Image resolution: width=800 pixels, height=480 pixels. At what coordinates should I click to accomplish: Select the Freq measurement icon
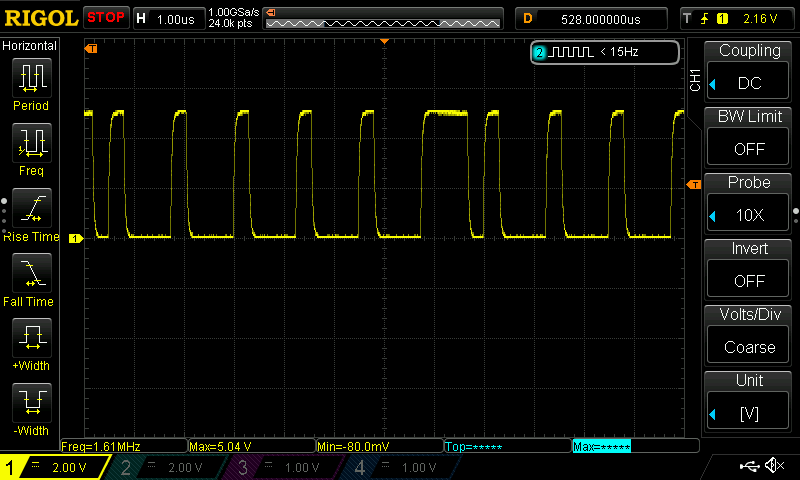(x=31, y=143)
